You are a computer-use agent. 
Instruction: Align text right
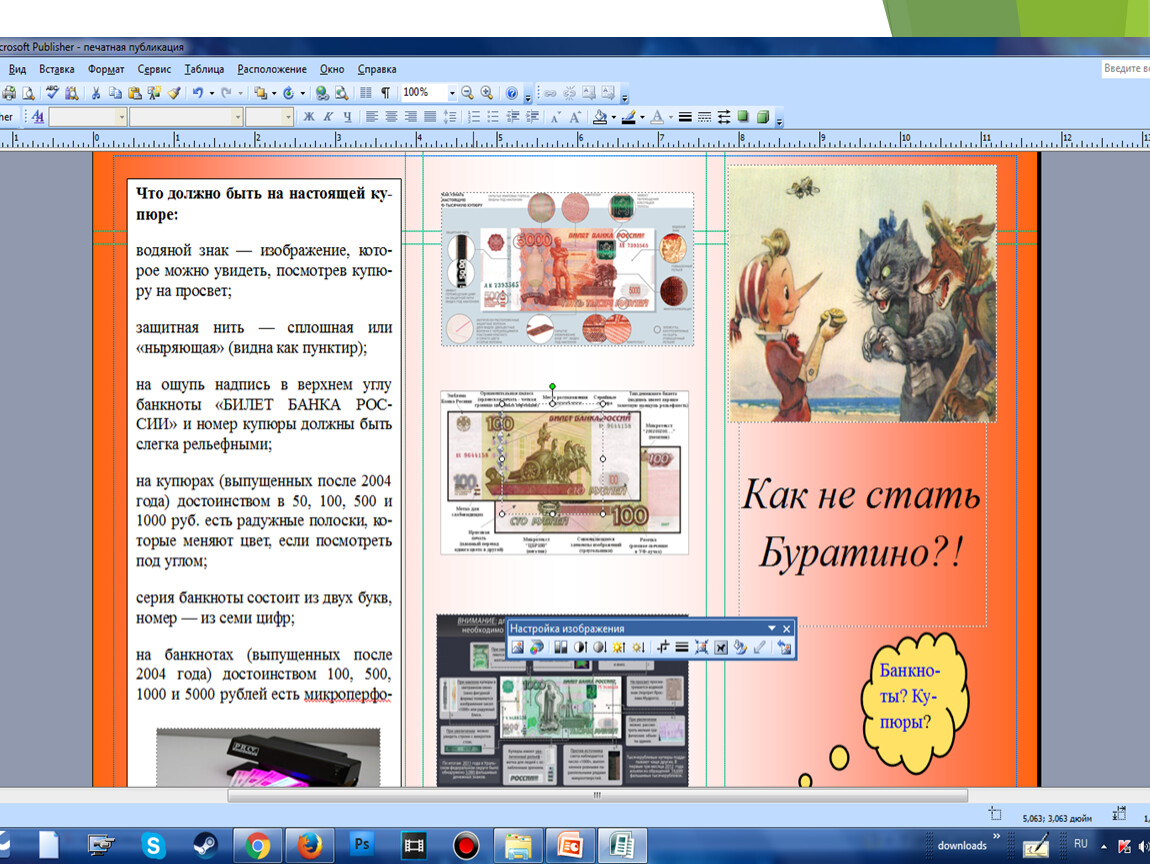pyautogui.click(x=411, y=117)
